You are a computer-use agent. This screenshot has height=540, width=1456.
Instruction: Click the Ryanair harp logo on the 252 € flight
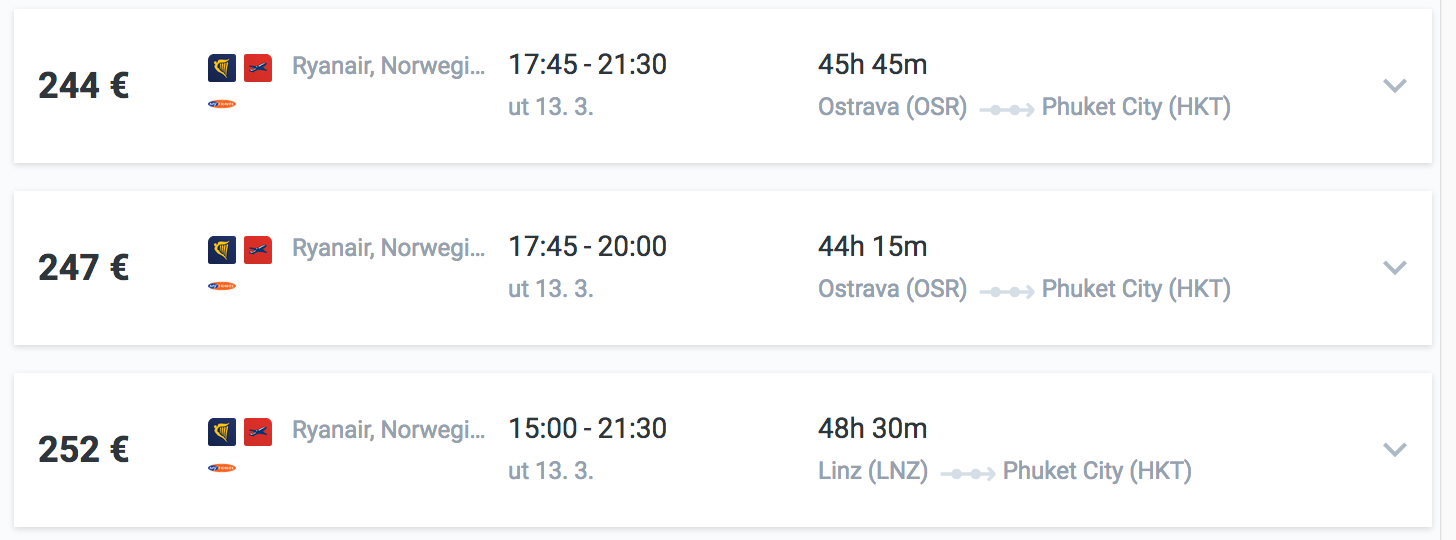(222, 432)
